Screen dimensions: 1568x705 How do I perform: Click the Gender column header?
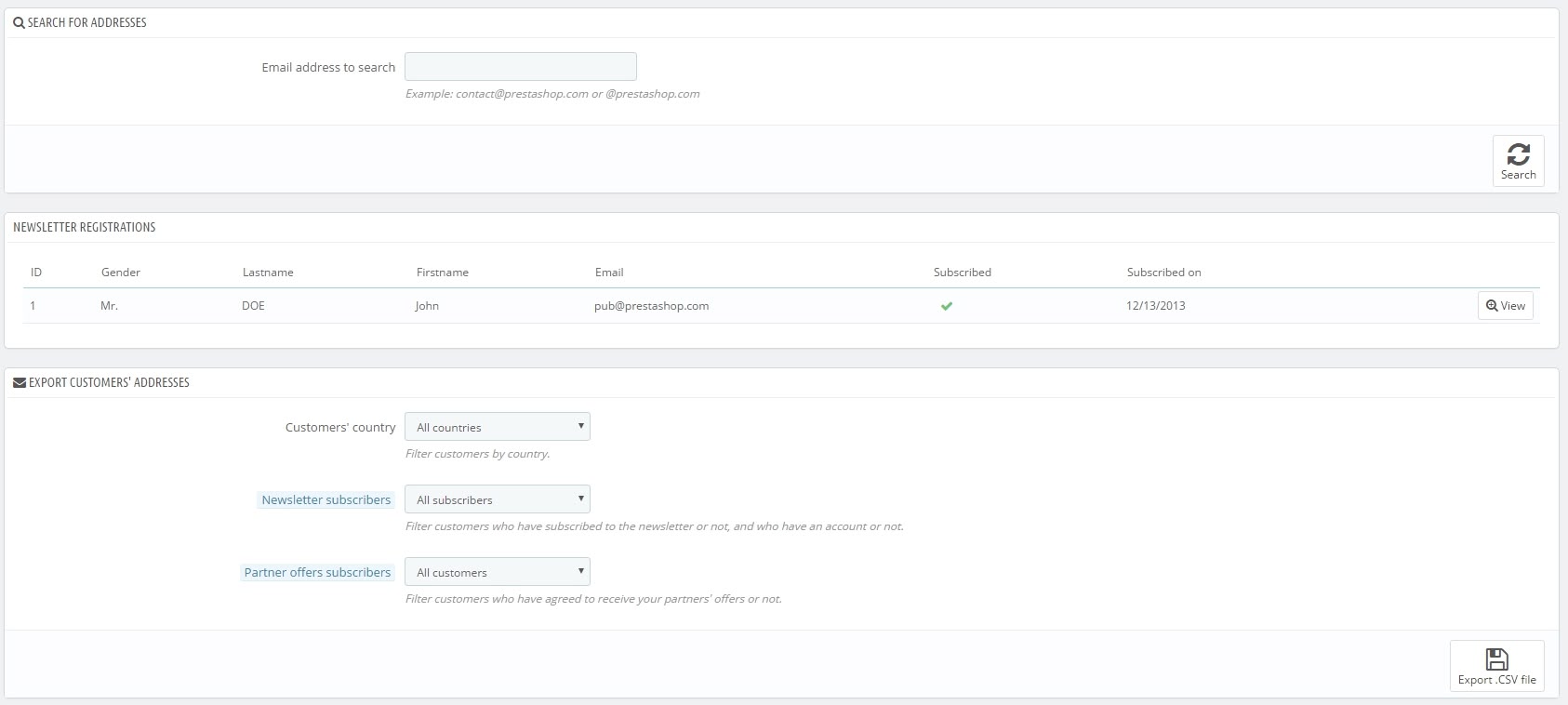point(121,273)
